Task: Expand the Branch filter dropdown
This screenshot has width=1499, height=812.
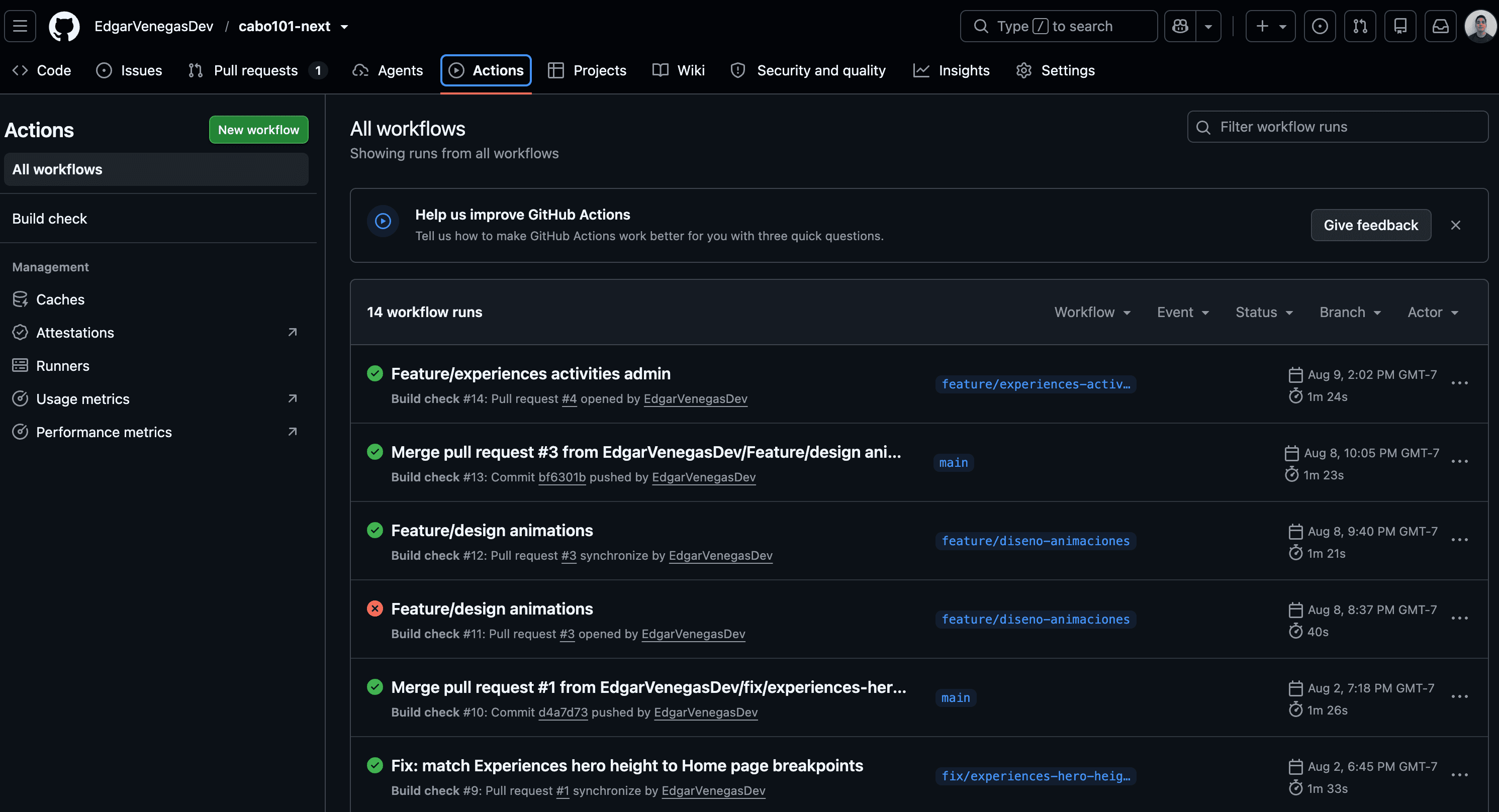Action: tap(1350, 313)
